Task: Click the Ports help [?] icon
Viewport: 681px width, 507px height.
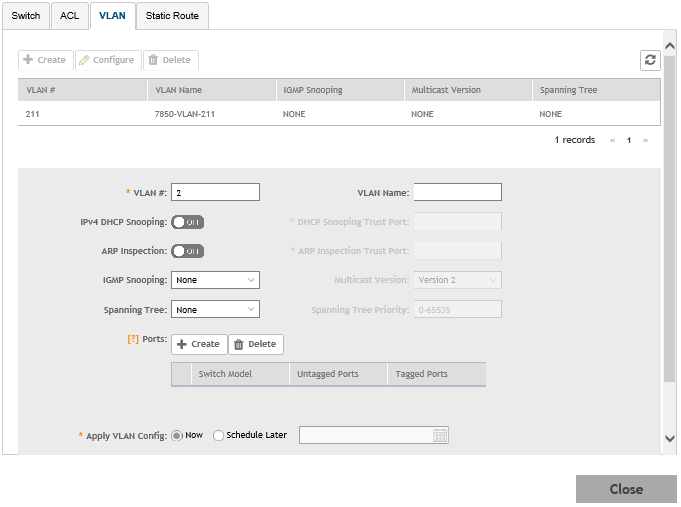Action: (x=132, y=340)
